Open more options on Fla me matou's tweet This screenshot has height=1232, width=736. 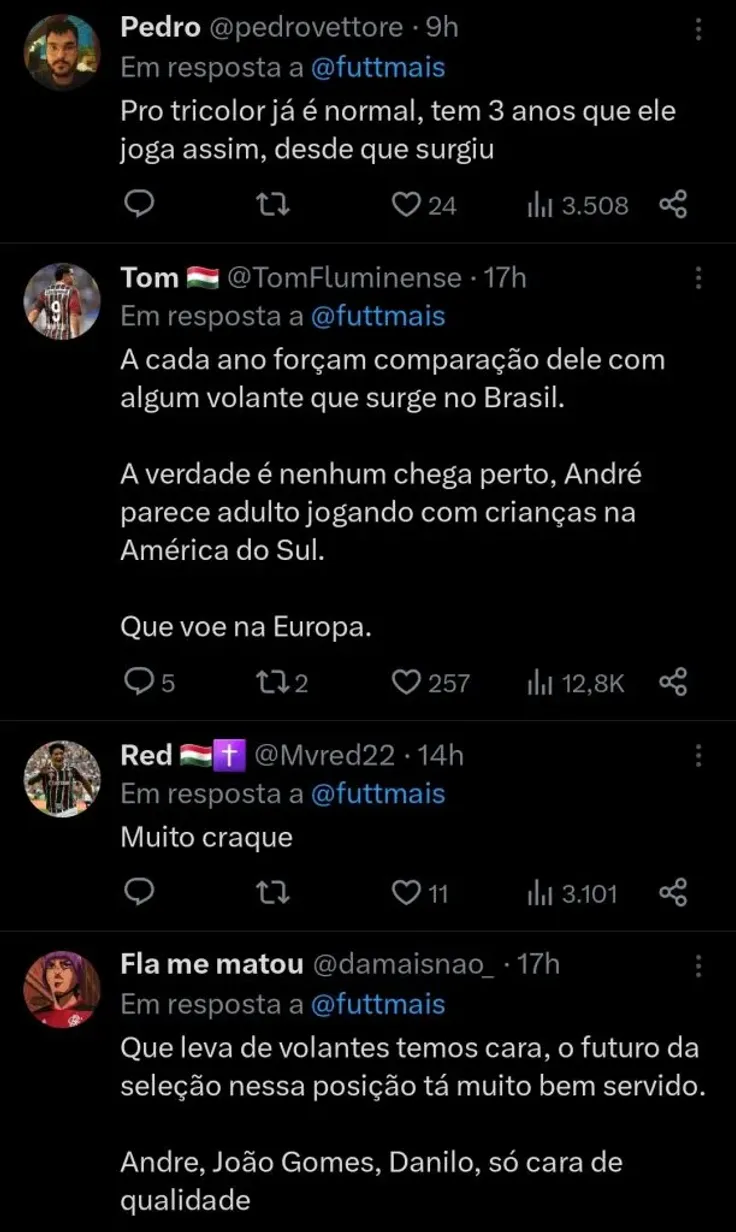point(698,965)
